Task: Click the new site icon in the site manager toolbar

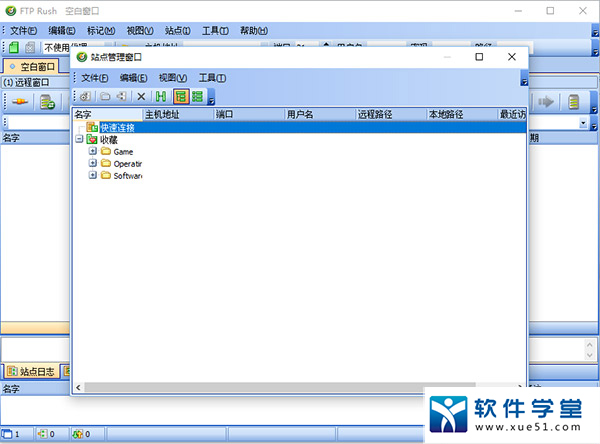Action: 85,96
